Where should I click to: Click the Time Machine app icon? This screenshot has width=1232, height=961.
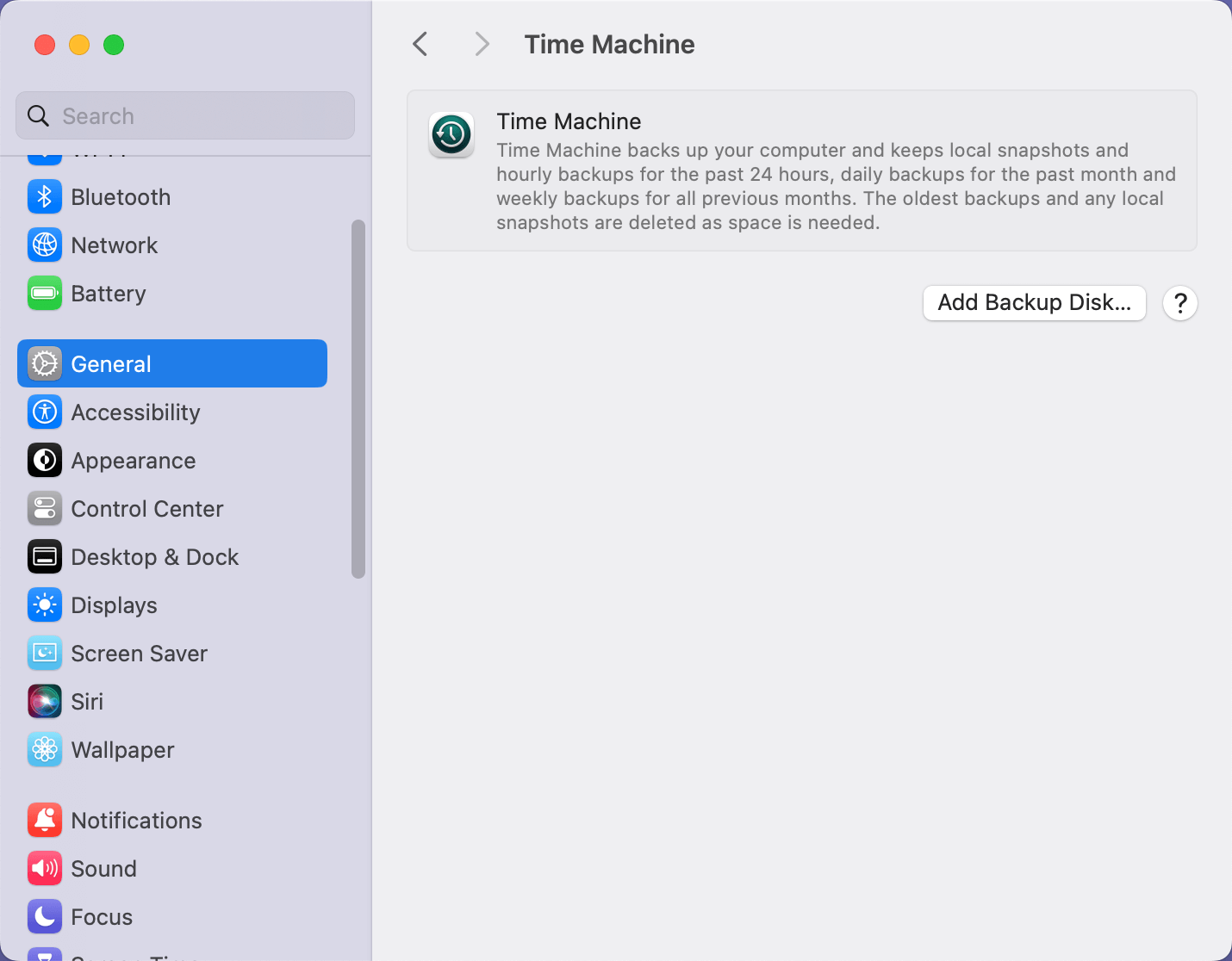point(451,134)
